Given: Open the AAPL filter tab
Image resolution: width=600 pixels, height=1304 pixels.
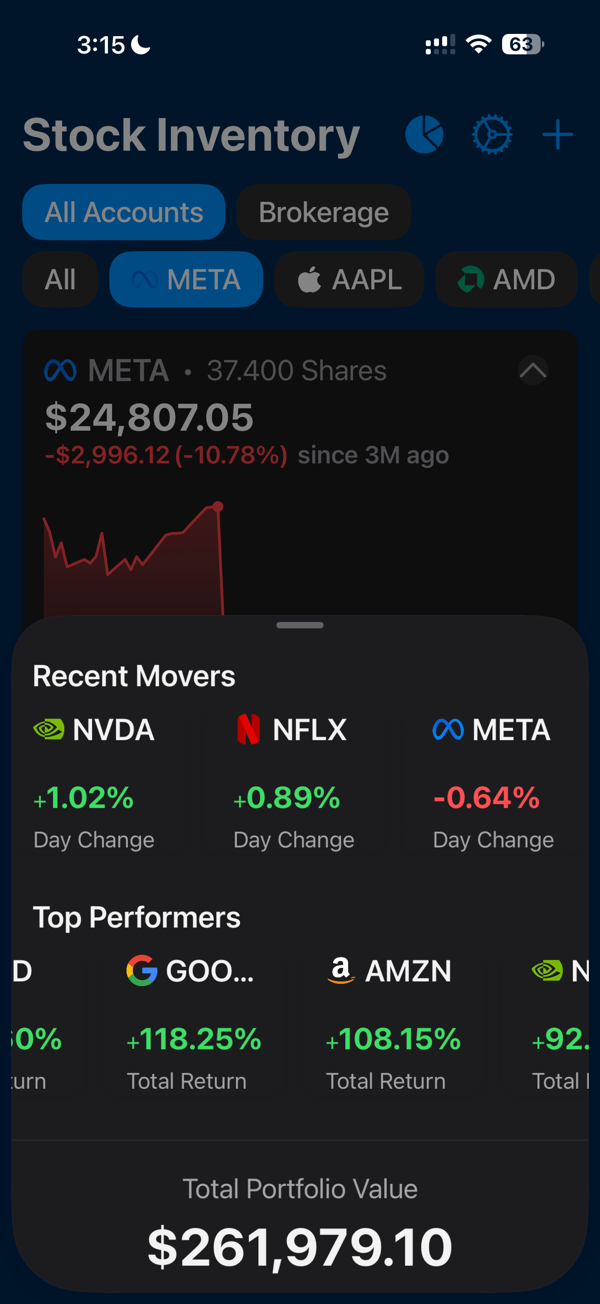Looking at the screenshot, I should 349,279.
